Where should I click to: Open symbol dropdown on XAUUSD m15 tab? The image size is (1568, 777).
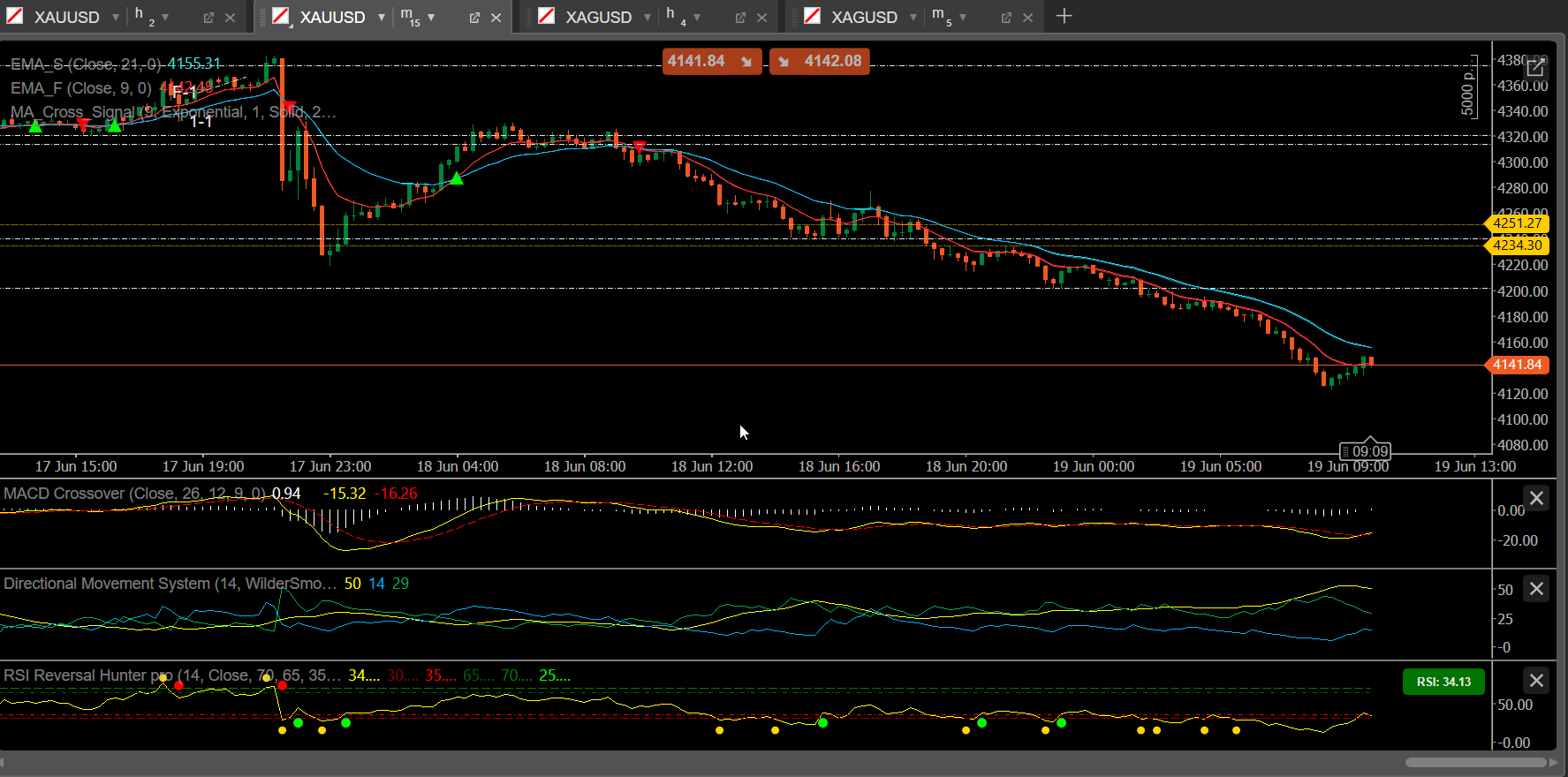[x=382, y=18]
